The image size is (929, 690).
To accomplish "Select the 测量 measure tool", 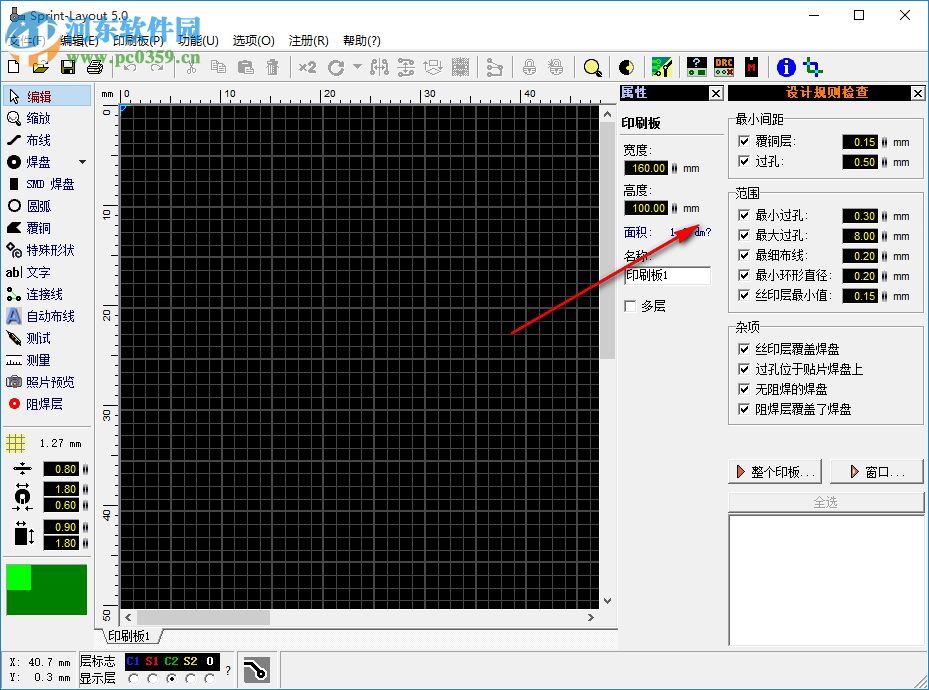I will coord(35,359).
